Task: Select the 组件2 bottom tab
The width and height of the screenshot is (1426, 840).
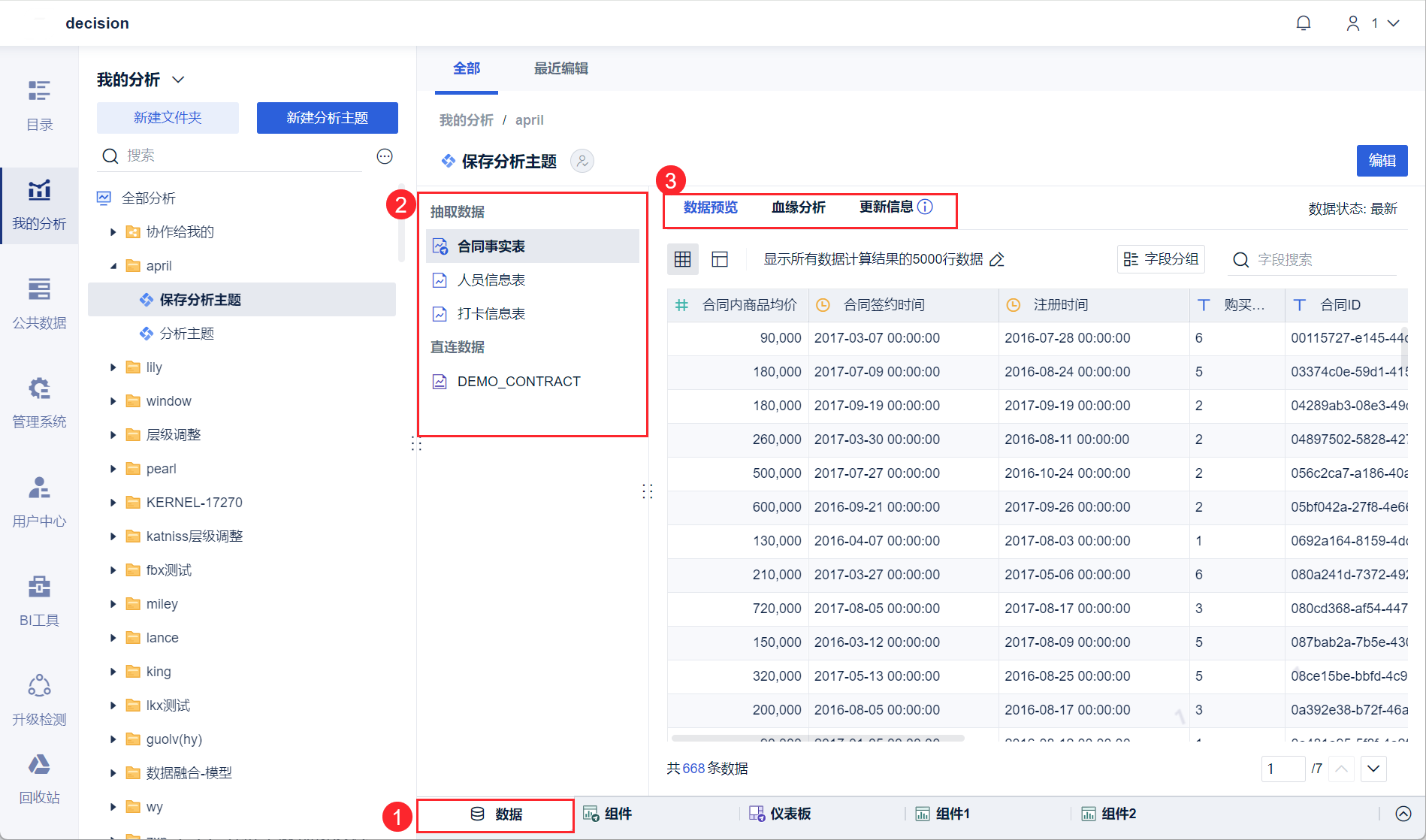Action: click(x=1109, y=814)
